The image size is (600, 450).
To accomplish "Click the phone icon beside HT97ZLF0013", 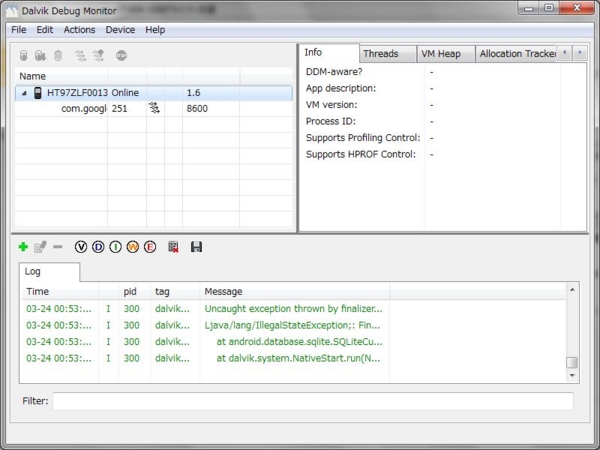I will 38,93.
